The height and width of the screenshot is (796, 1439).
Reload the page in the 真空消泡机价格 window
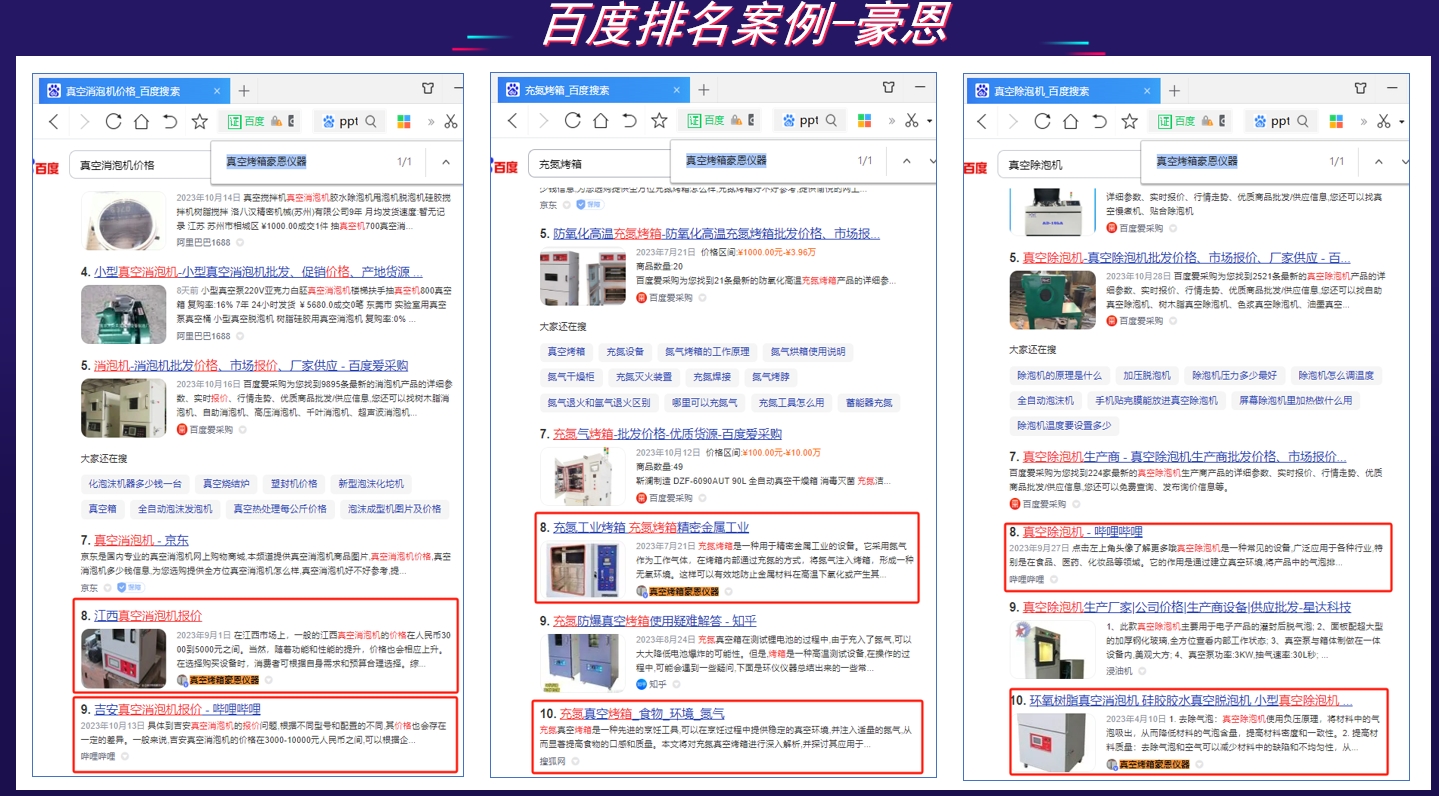pyautogui.click(x=113, y=121)
